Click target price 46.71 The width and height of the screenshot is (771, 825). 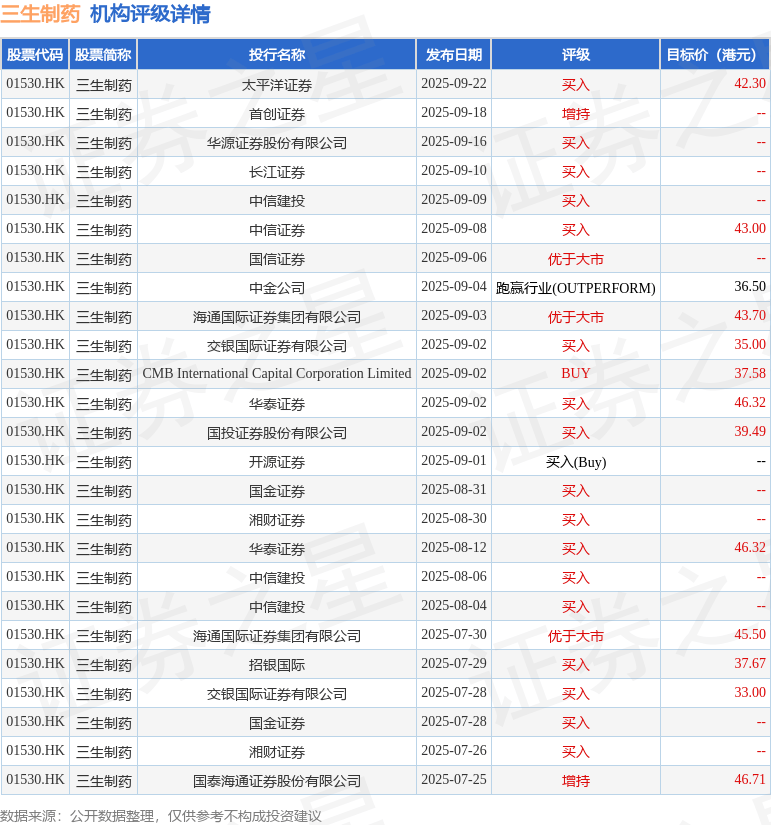pyautogui.click(x=750, y=780)
